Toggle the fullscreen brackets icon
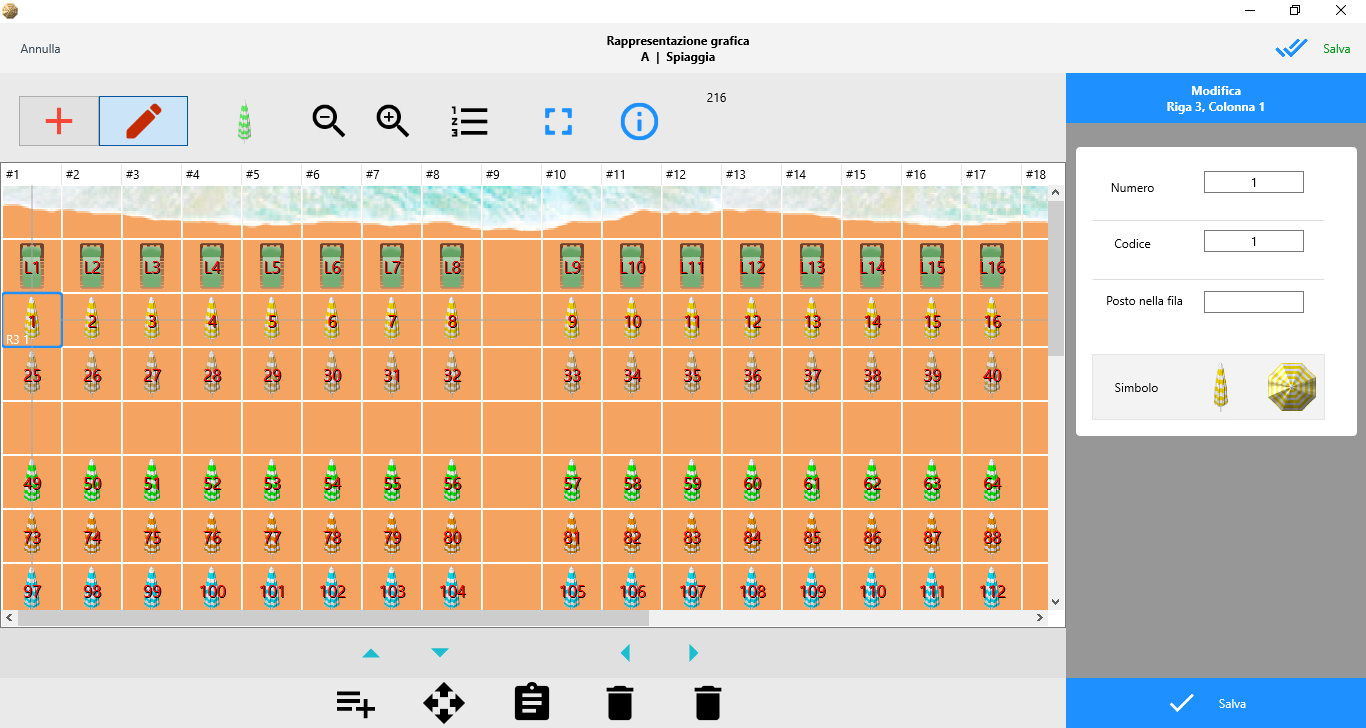Screen dimensions: 1366x728 558,121
